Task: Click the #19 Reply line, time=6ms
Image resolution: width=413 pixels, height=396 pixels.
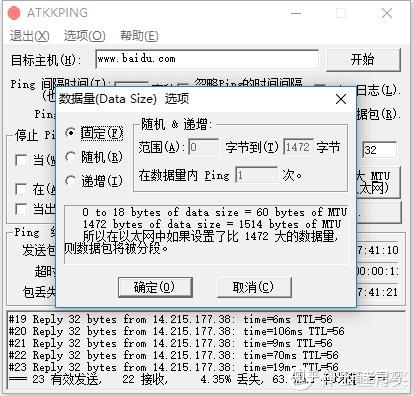Action: click(170, 319)
